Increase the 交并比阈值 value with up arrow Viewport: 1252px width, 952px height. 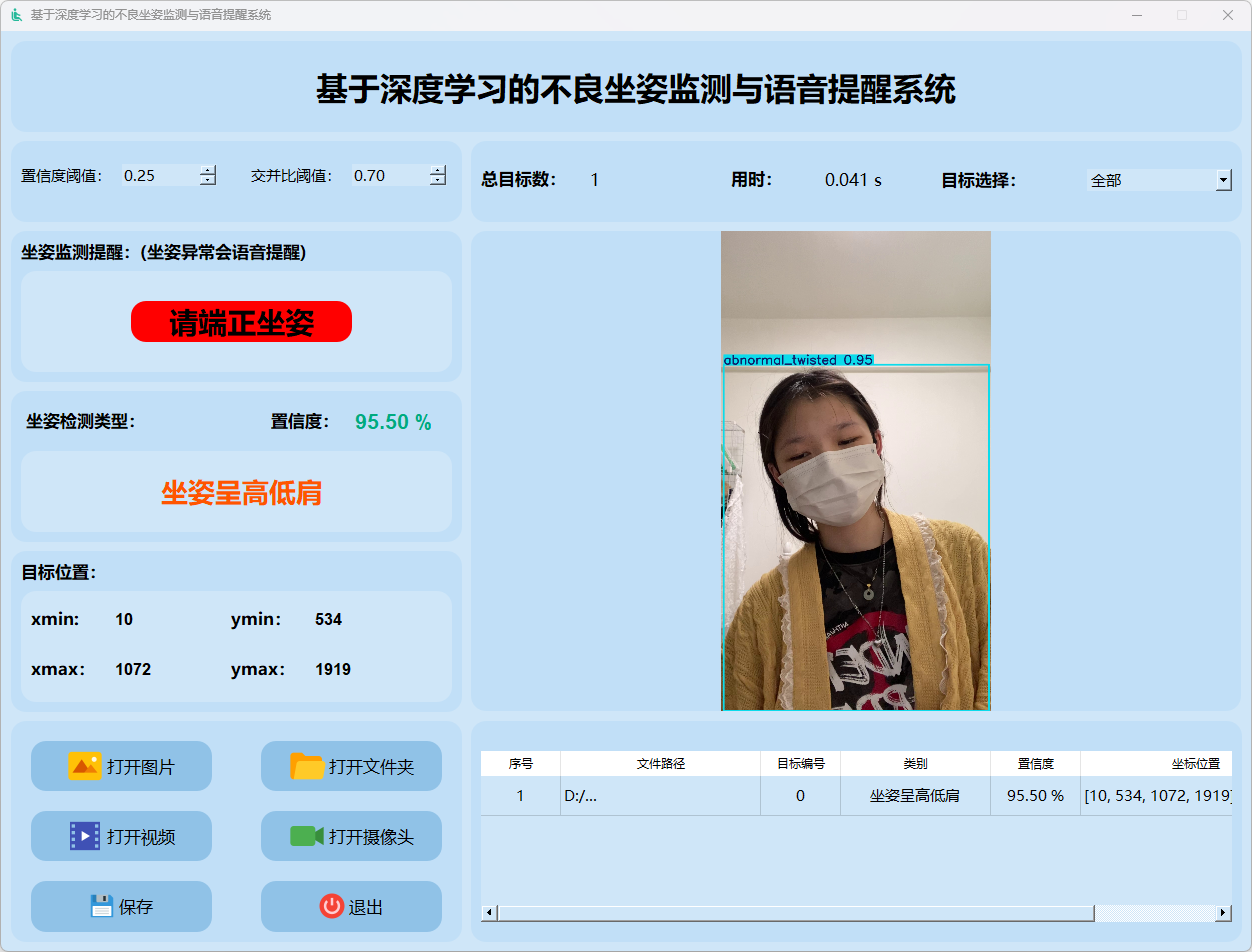point(438,170)
